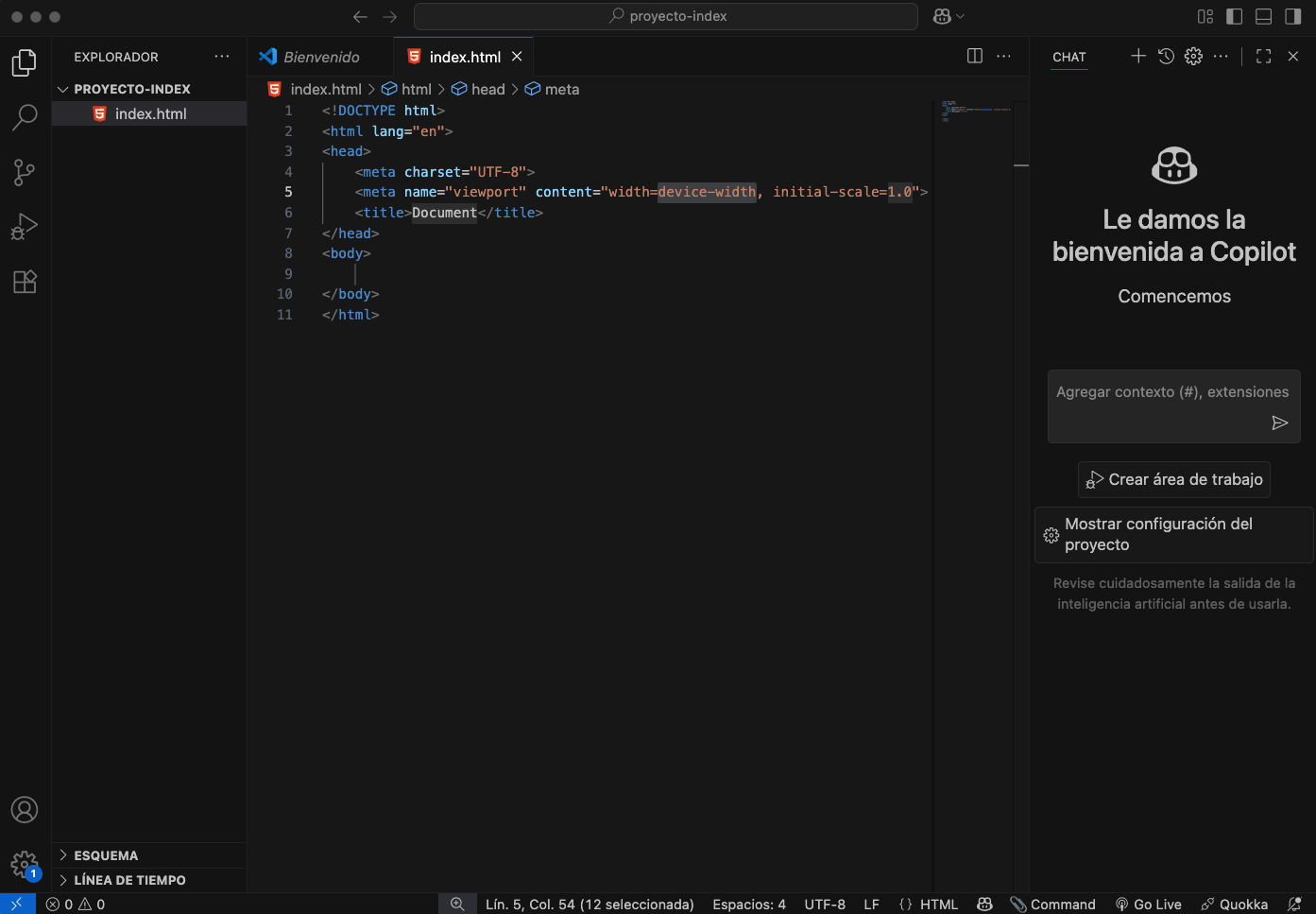1316x914 pixels.
Task: Close the chat panel
Action: click(x=1293, y=56)
